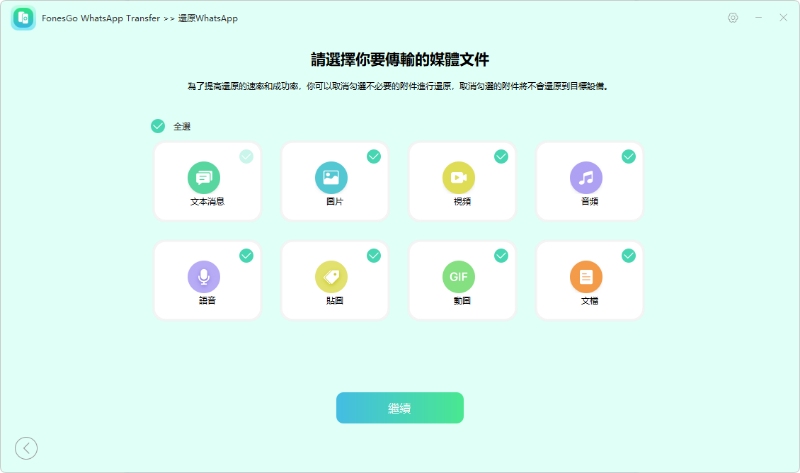Uncheck the 語音 card checkmark

(x=246, y=256)
